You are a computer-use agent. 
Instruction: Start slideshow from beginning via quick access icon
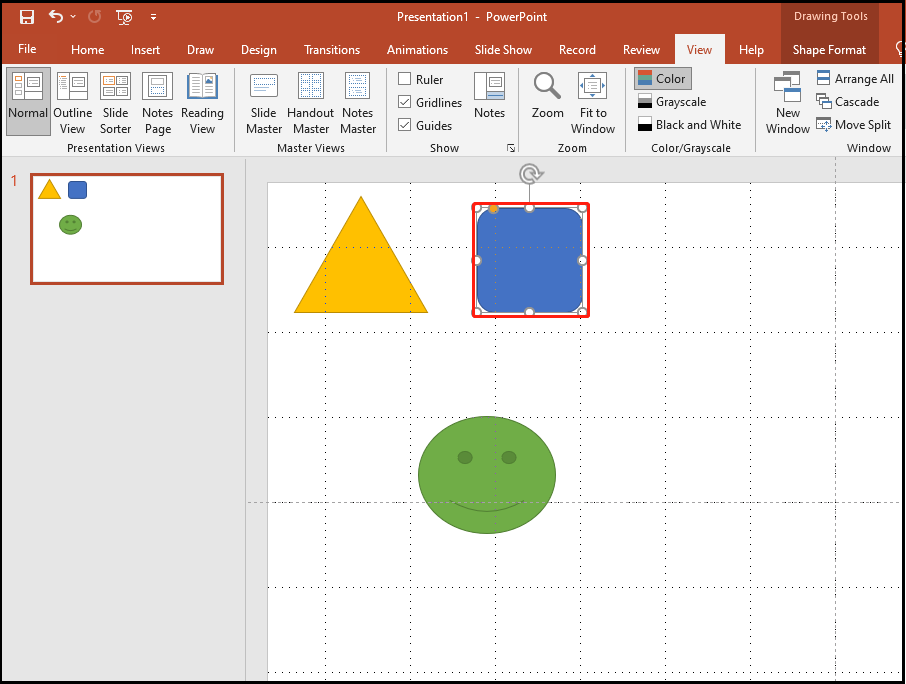[x=124, y=17]
